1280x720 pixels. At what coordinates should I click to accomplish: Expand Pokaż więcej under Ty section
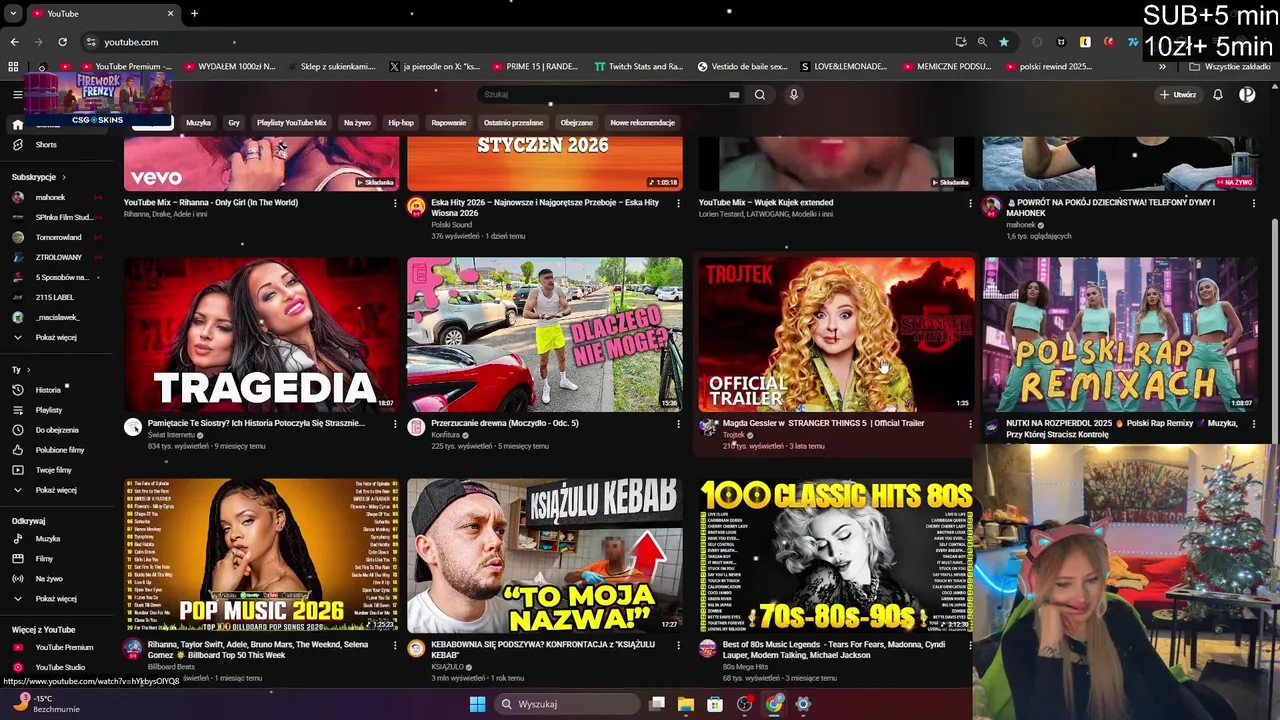[58, 490]
